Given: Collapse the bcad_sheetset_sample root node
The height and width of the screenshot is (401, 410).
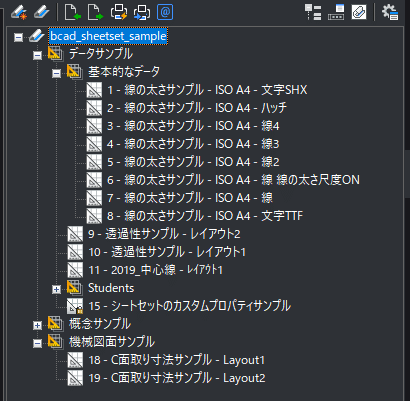Looking at the screenshot, I should coord(18,37).
